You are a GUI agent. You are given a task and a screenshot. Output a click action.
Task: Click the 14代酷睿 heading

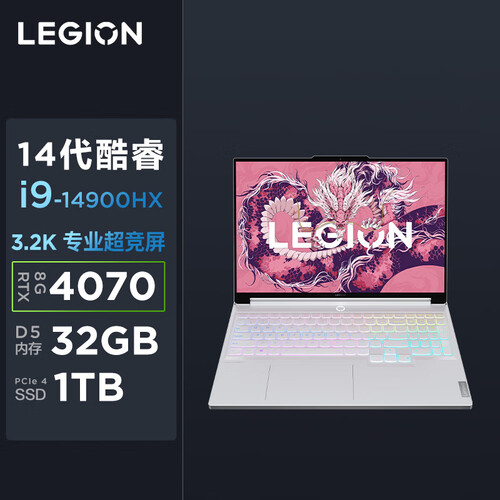tap(91, 154)
